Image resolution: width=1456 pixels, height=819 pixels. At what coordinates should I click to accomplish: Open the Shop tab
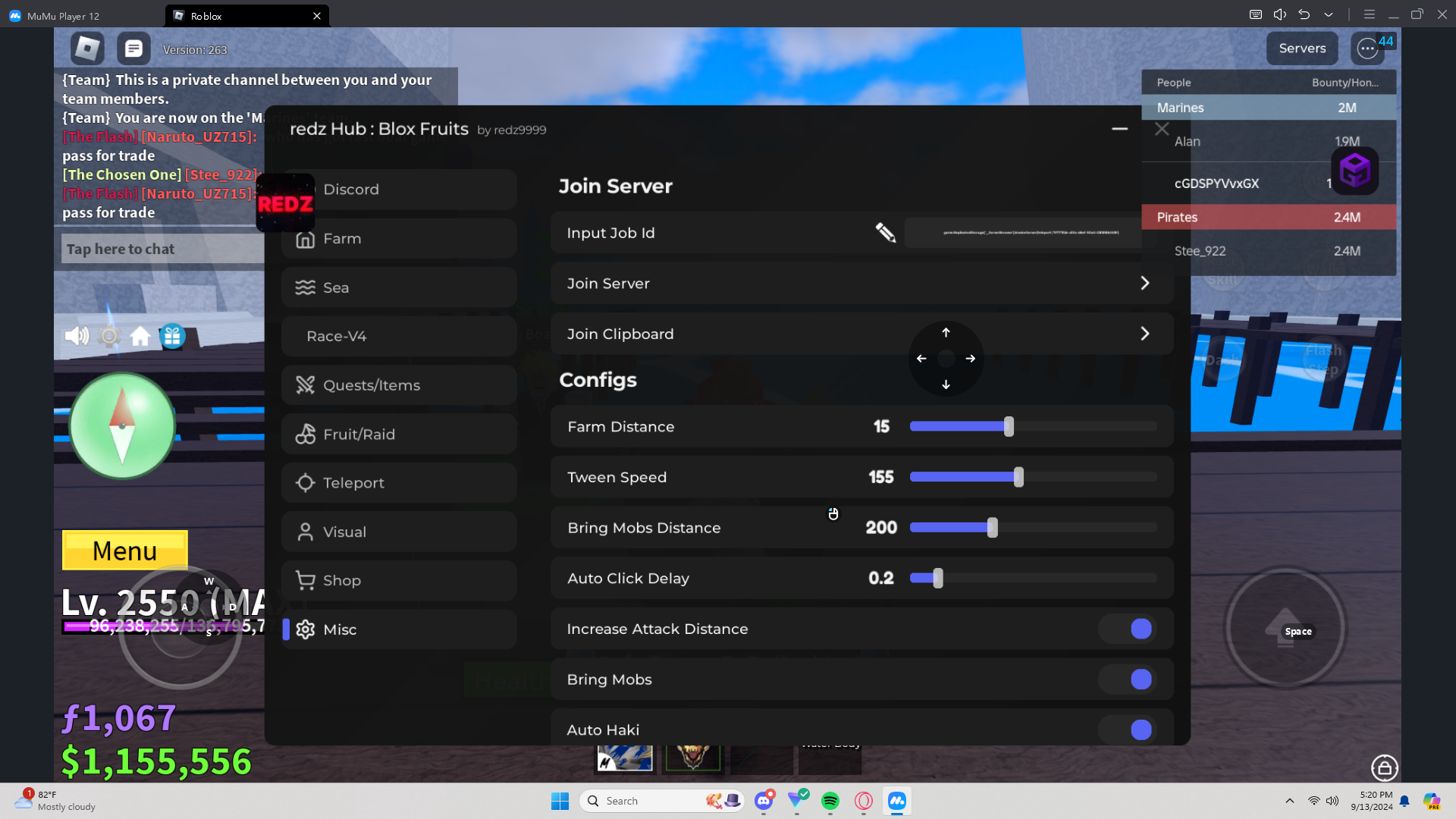point(400,581)
